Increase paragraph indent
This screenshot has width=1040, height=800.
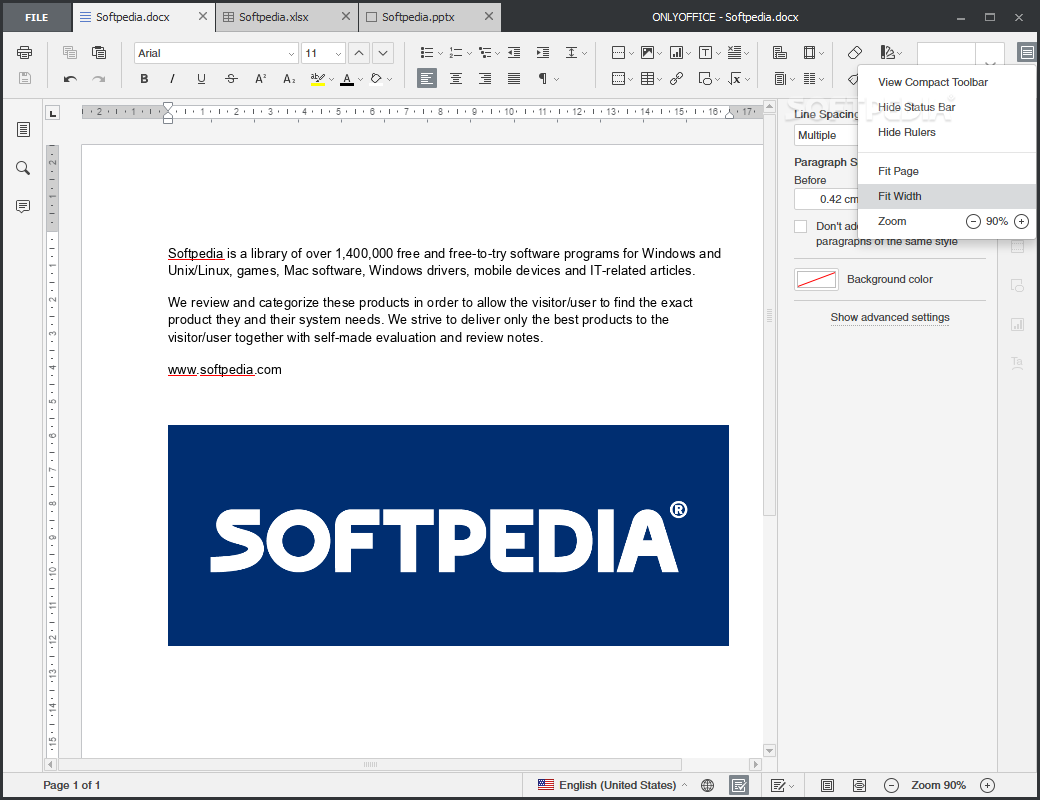click(x=543, y=52)
